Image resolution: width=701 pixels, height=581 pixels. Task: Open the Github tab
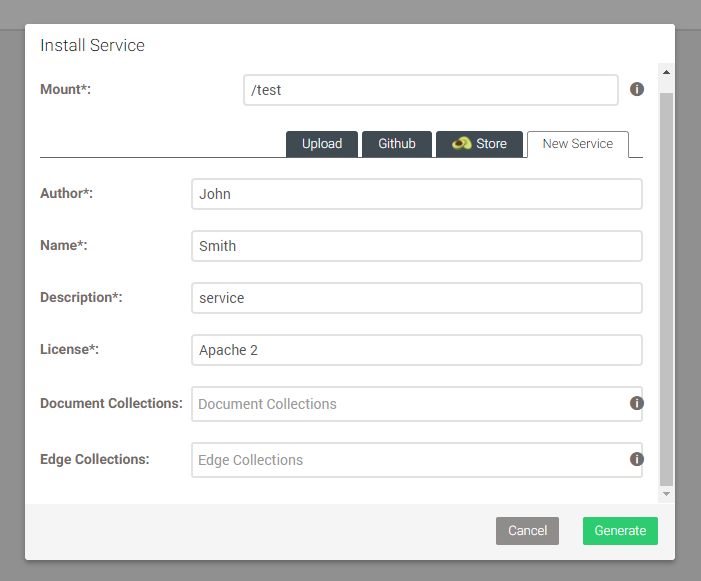click(x=396, y=144)
